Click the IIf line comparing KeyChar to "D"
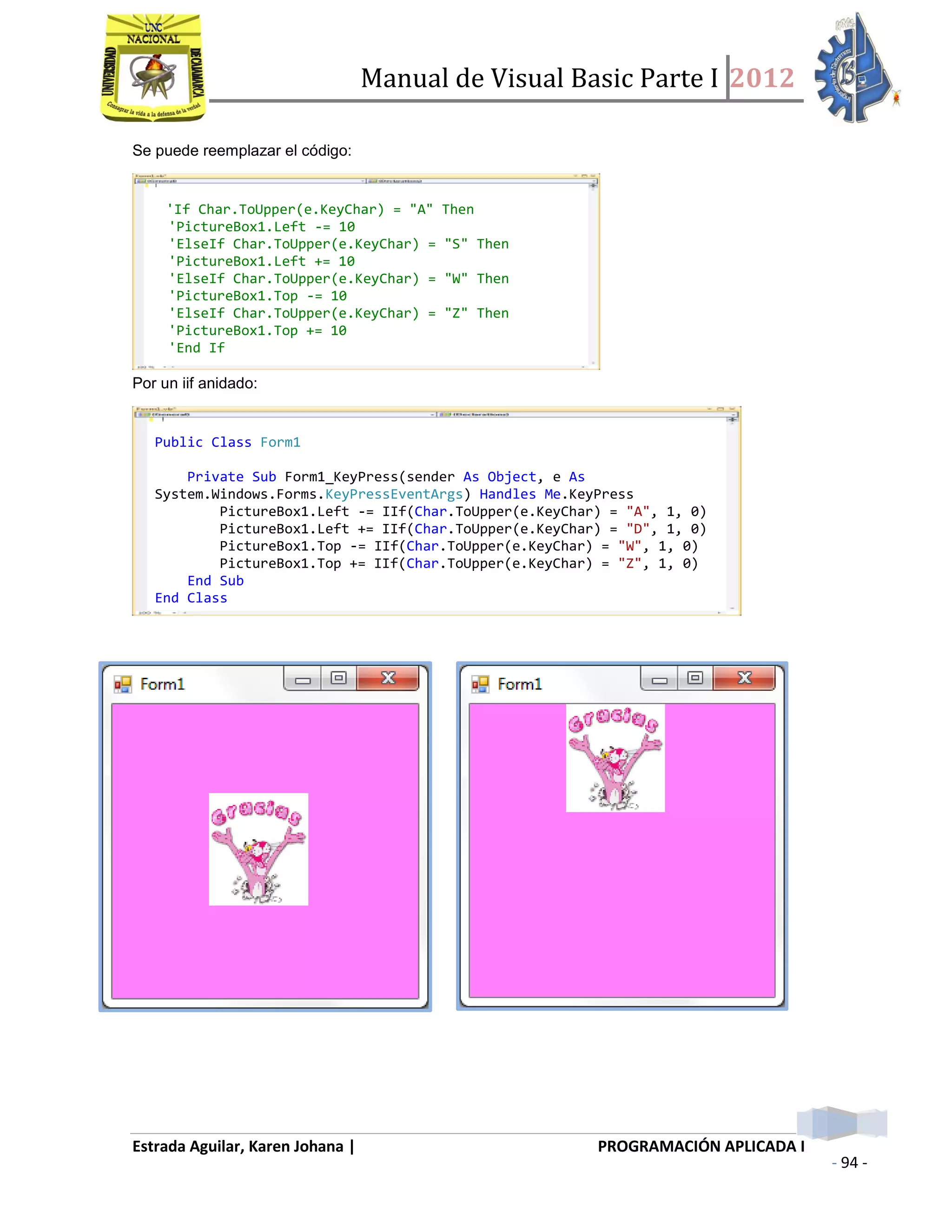Image resolution: width=952 pixels, height=1232 pixels. coord(463,529)
